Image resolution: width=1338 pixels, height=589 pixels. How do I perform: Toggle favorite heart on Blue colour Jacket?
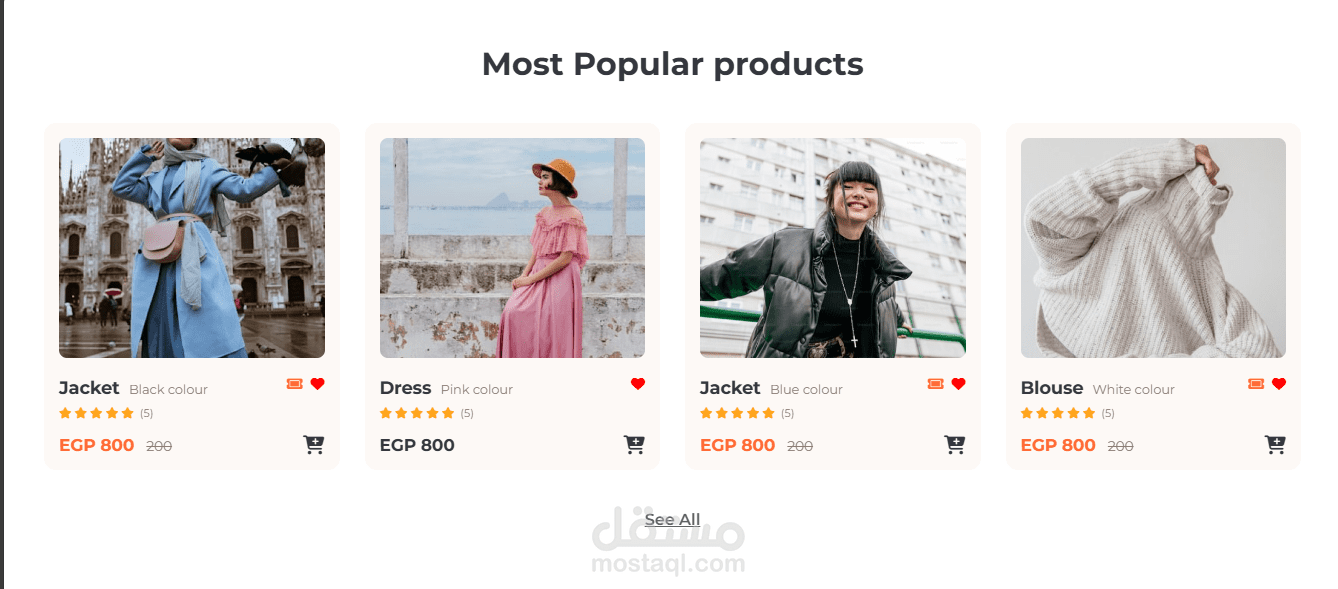point(958,384)
